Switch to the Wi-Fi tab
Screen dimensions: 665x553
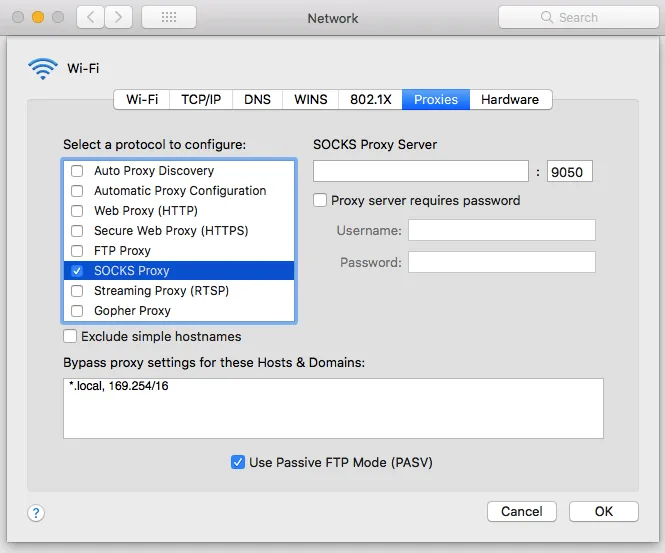(x=142, y=100)
